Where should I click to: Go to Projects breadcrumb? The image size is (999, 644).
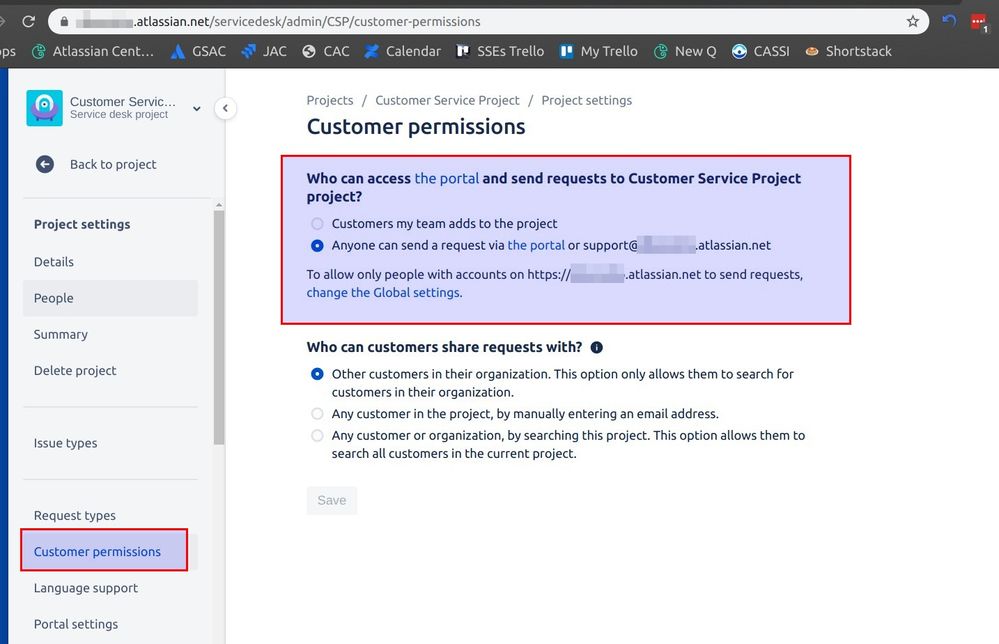coord(329,101)
